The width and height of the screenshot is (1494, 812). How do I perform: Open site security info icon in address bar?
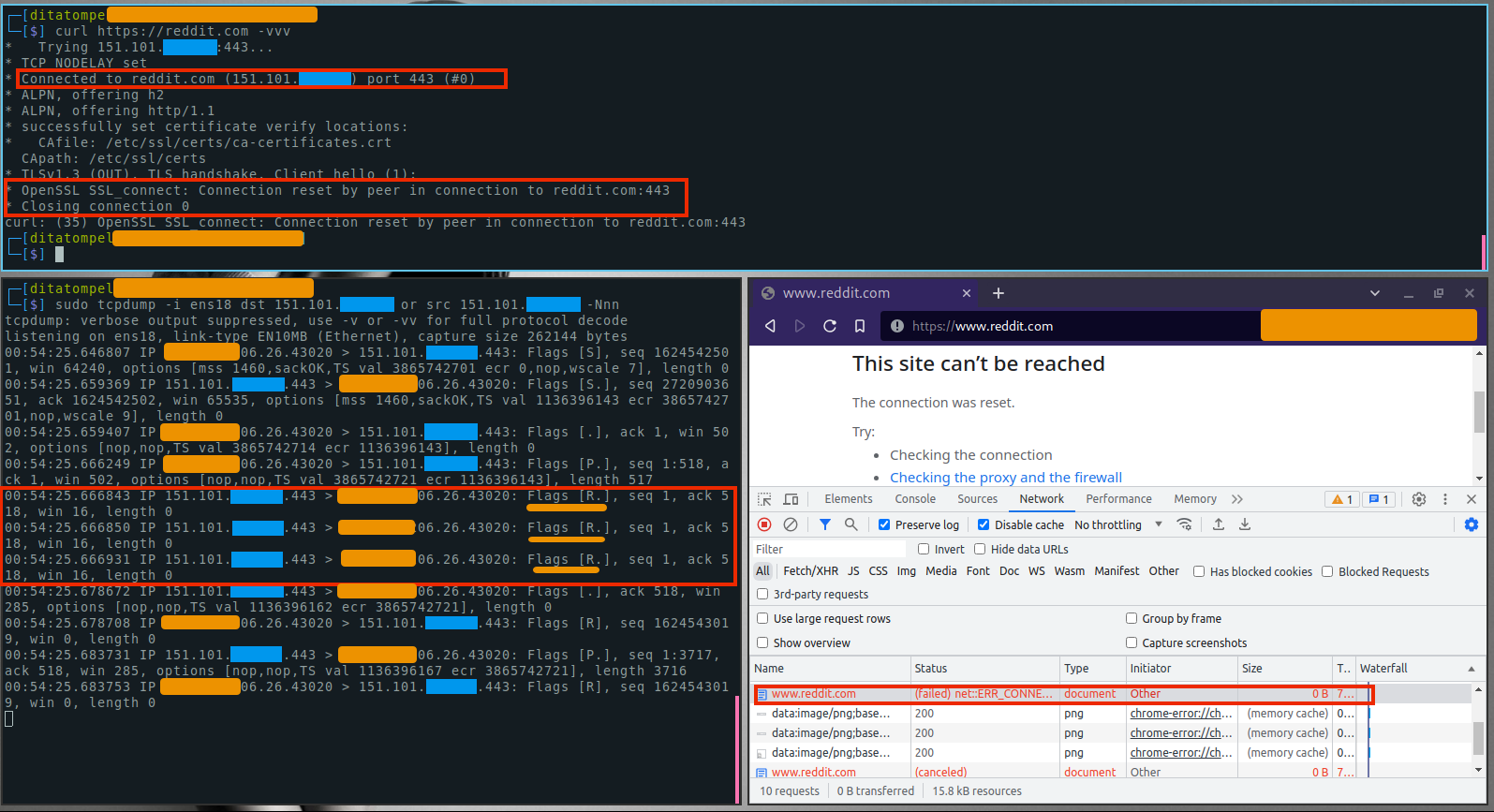click(897, 326)
